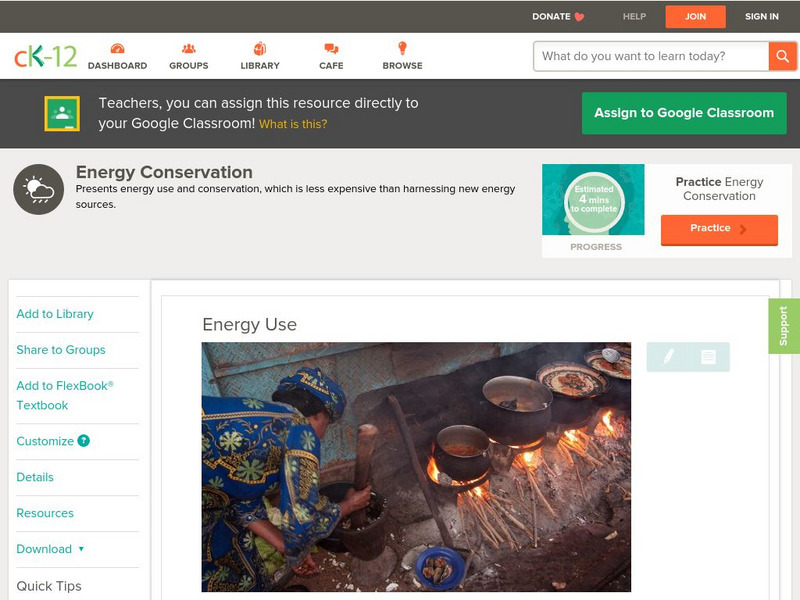Click Assign to Google Classroom button
Viewport: 800px width, 600px height.
point(684,113)
